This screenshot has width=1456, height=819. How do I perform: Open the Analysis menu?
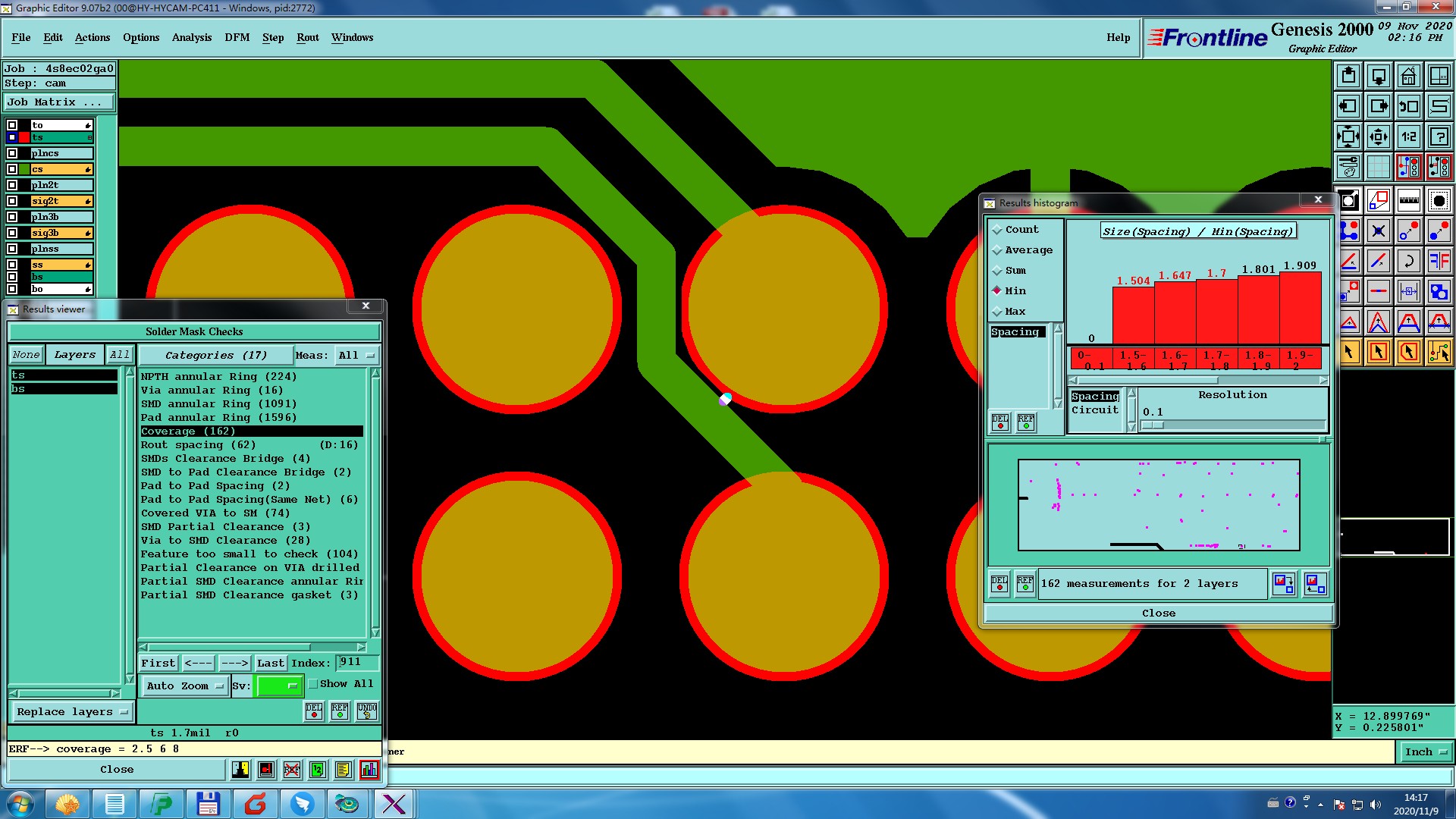(191, 37)
